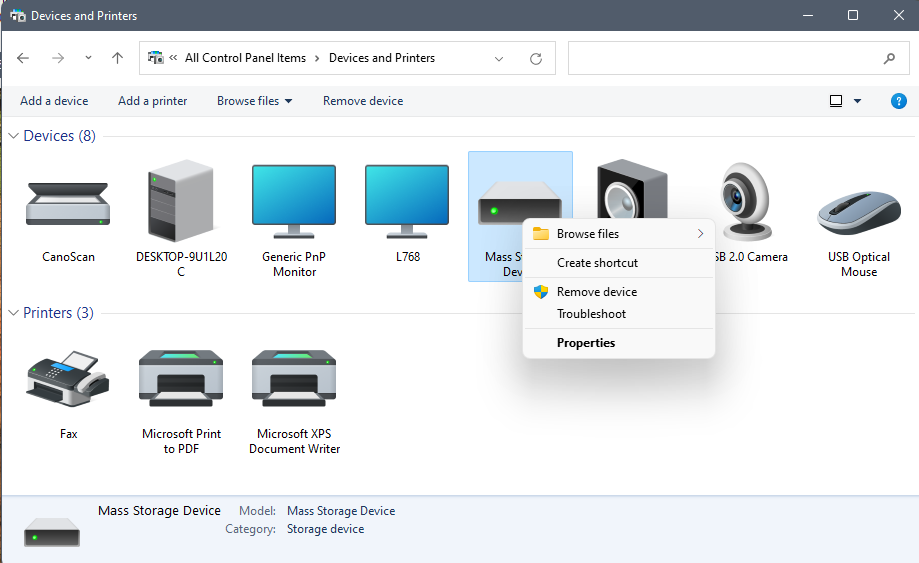Click the Devices and Printers title bar icon

[x=18, y=15]
